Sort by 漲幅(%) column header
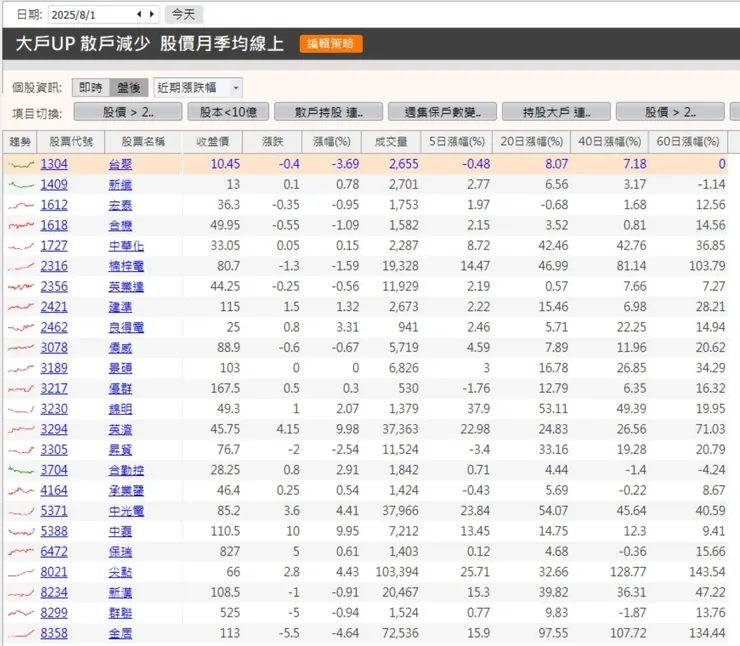This screenshot has width=740, height=646. (331, 142)
